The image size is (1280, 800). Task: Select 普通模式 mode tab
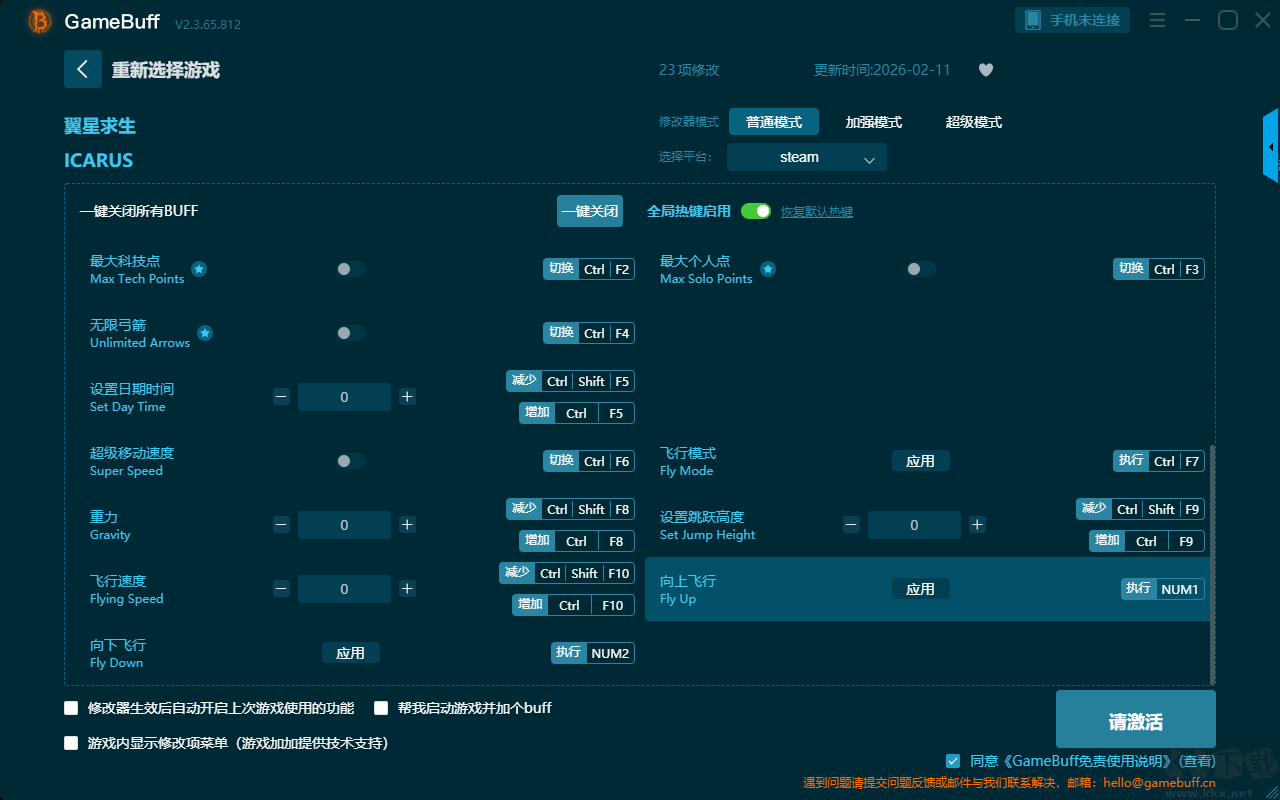774,122
